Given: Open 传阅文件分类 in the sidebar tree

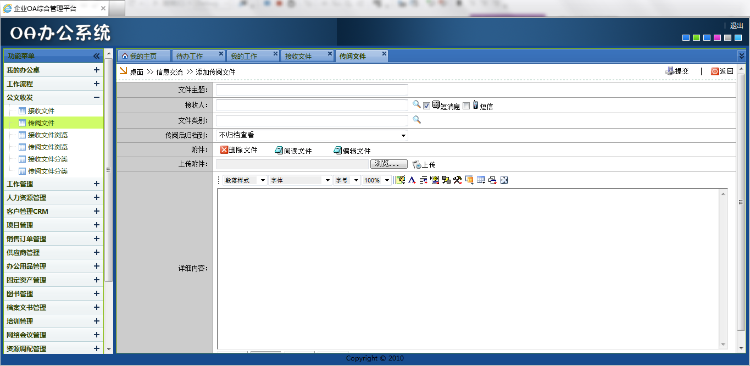Looking at the screenshot, I should point(47,171).
